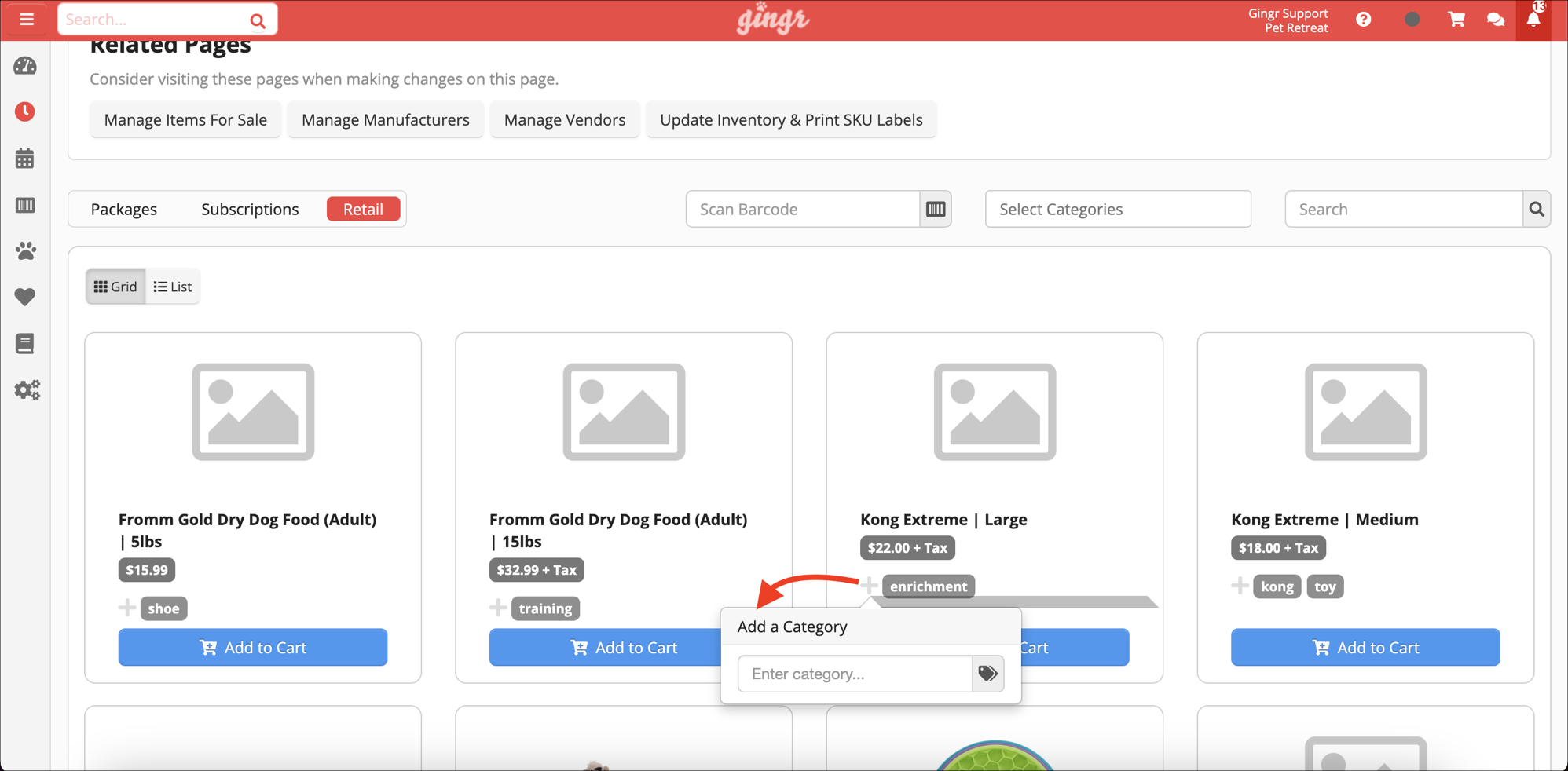The width and height of the screenshot is (1568, 771).
Task: Open the notifications bell icon
Action: [1533, 19]
